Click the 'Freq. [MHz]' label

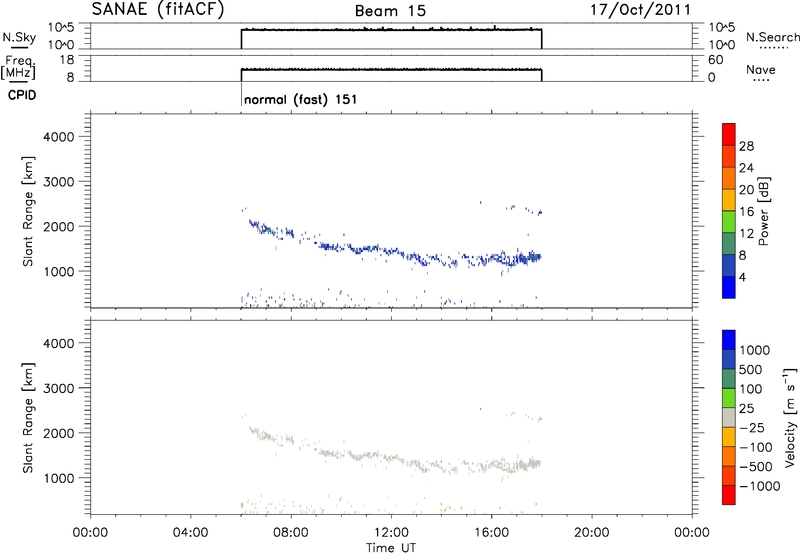[x=19, y=68]
